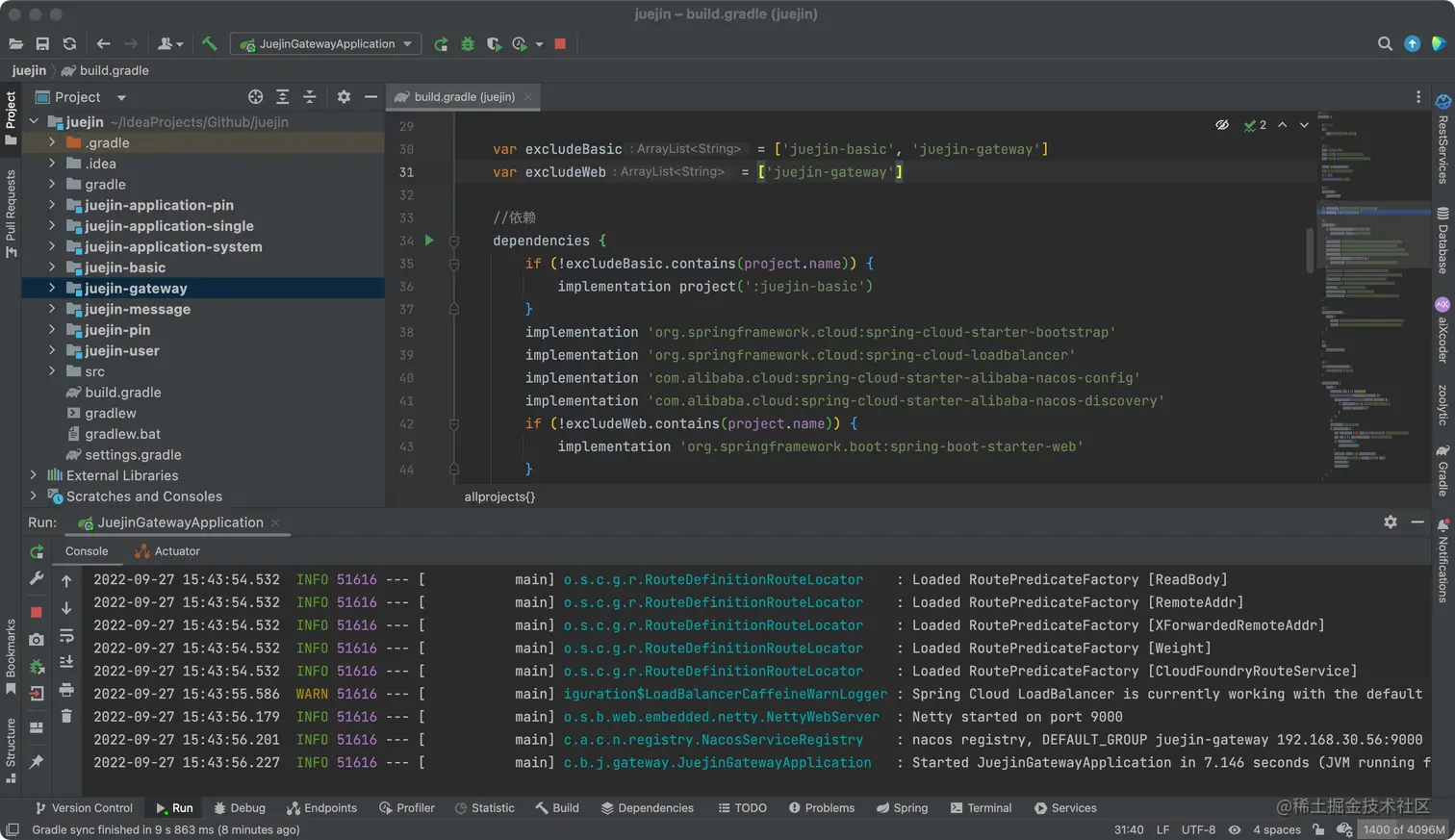
Task: Switch to the Console tab
Action: [87, 551]
